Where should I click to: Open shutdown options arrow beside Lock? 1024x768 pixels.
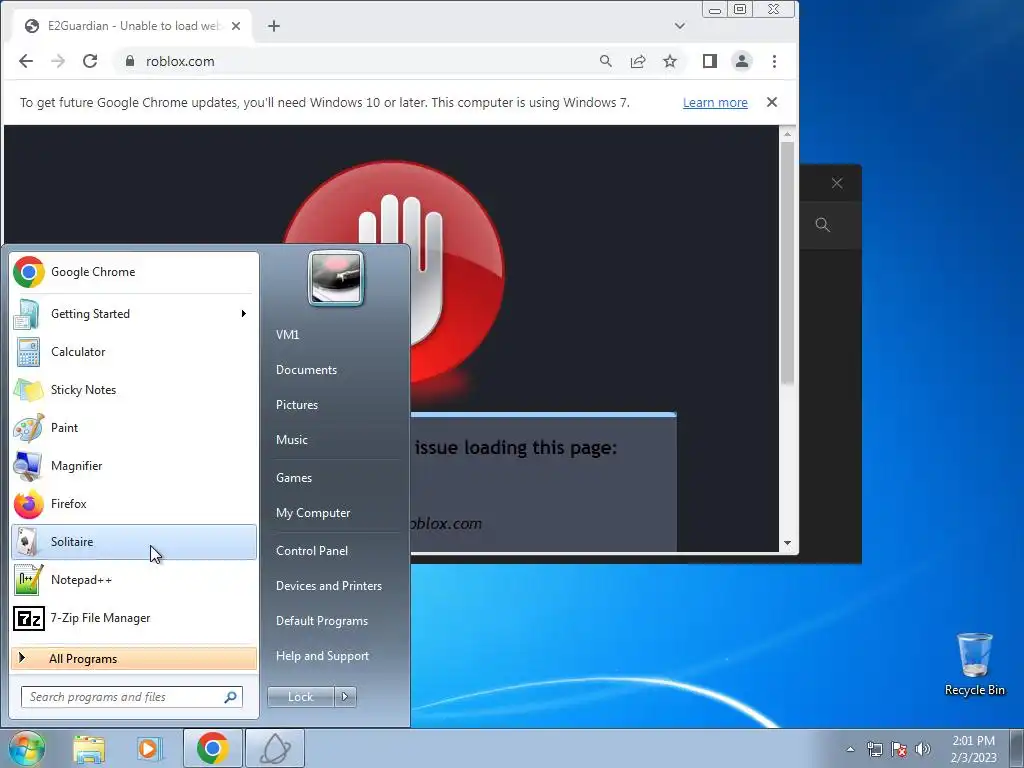345,697
